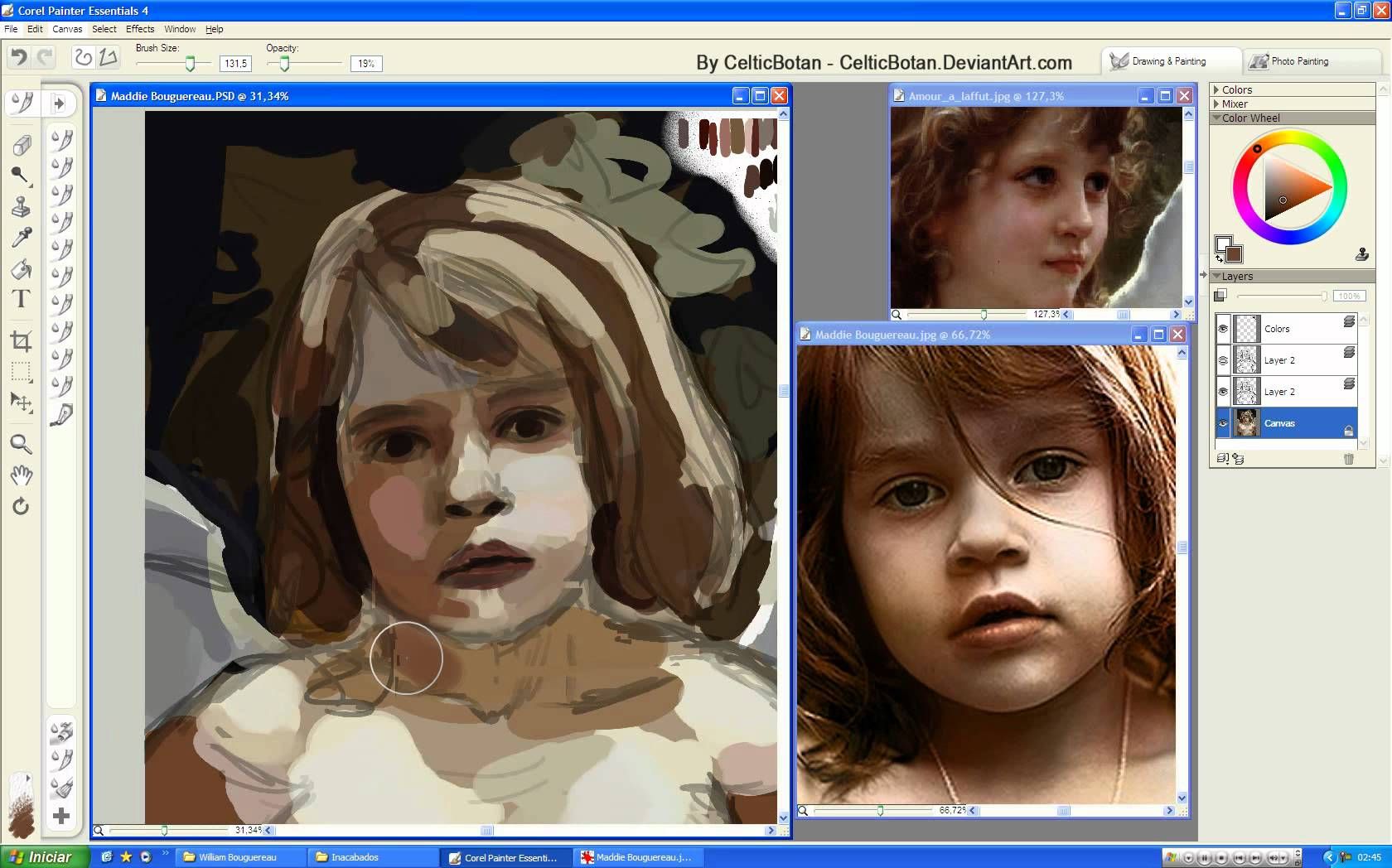Hide the lower Layer 2 via eye icon
The height and width of the screenshot is (868, 1392).
(1223, 392)
